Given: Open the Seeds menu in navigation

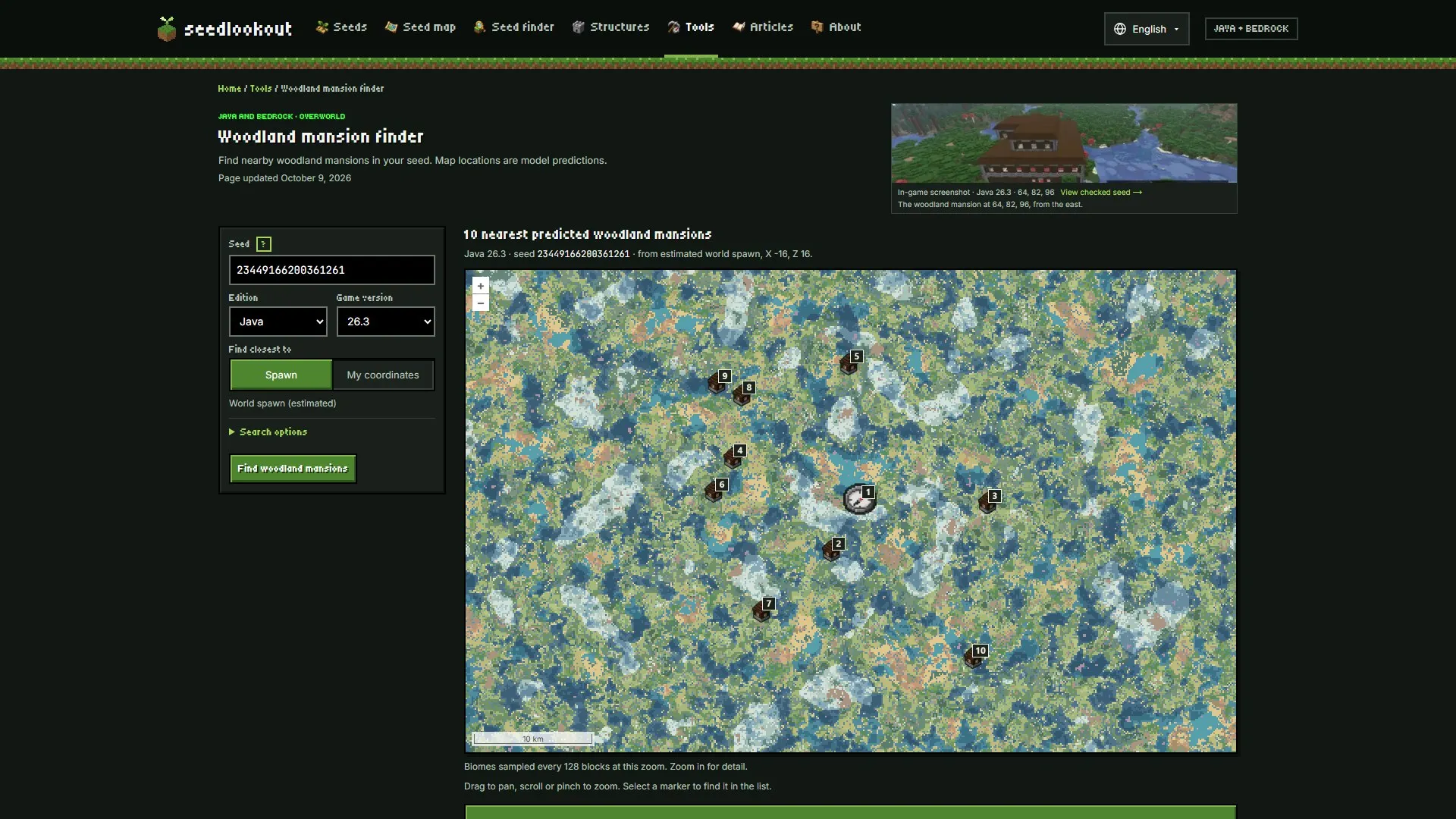Looking at the screenshot, I should pyautogui.click(x=341, y=27).
